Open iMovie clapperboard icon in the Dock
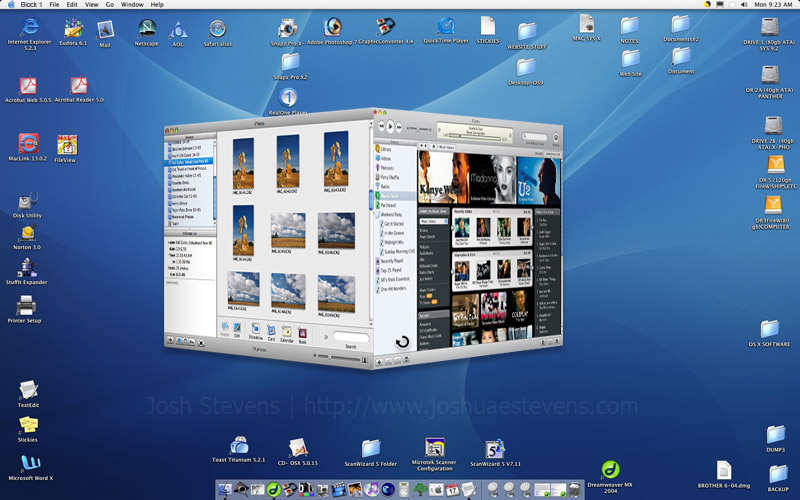Image resolution: width=800 pixels, height=500 pixels. pyautogui.click(x=339, y=490)
